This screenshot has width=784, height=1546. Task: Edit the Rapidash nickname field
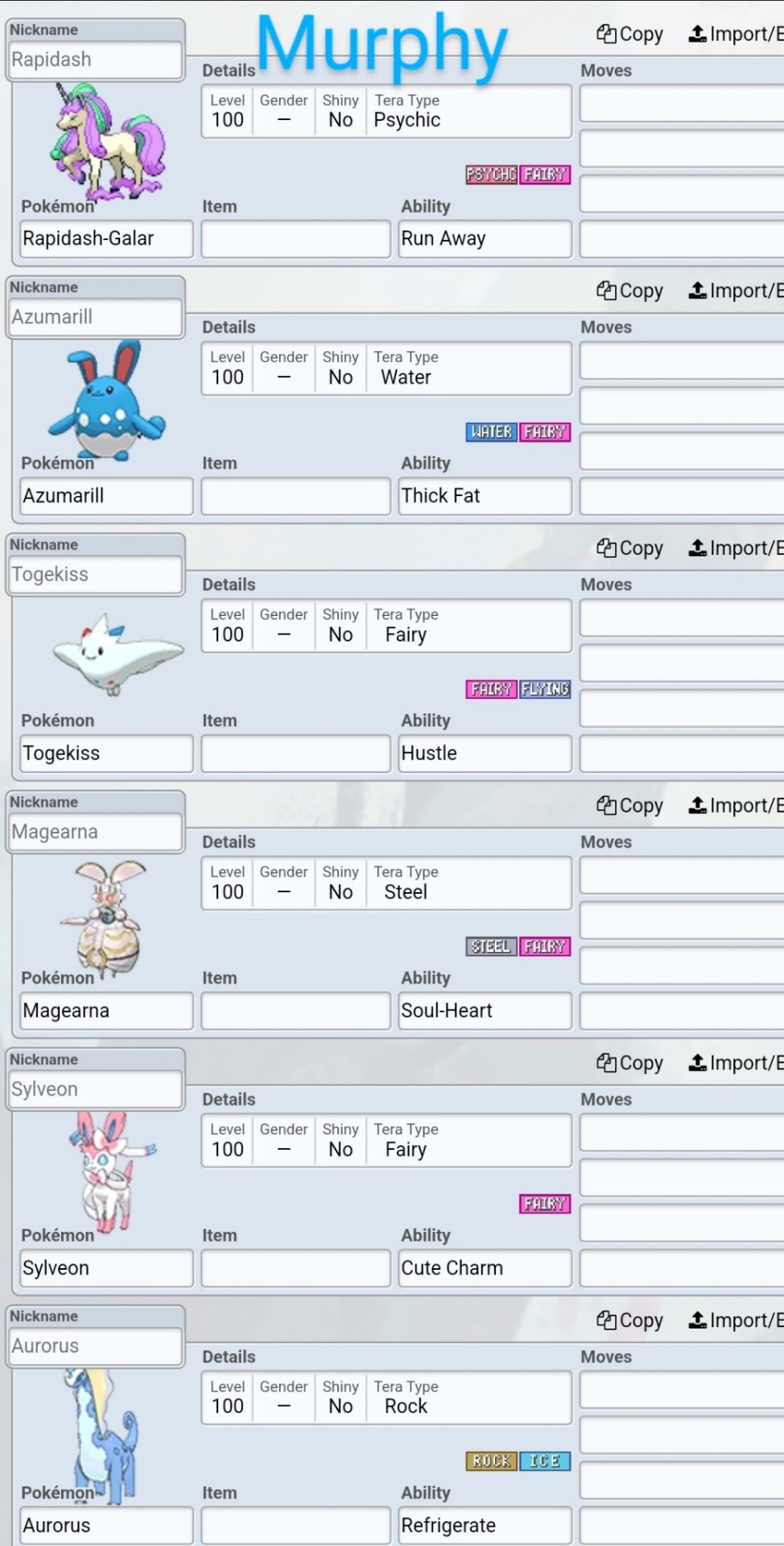pos(96,60)
